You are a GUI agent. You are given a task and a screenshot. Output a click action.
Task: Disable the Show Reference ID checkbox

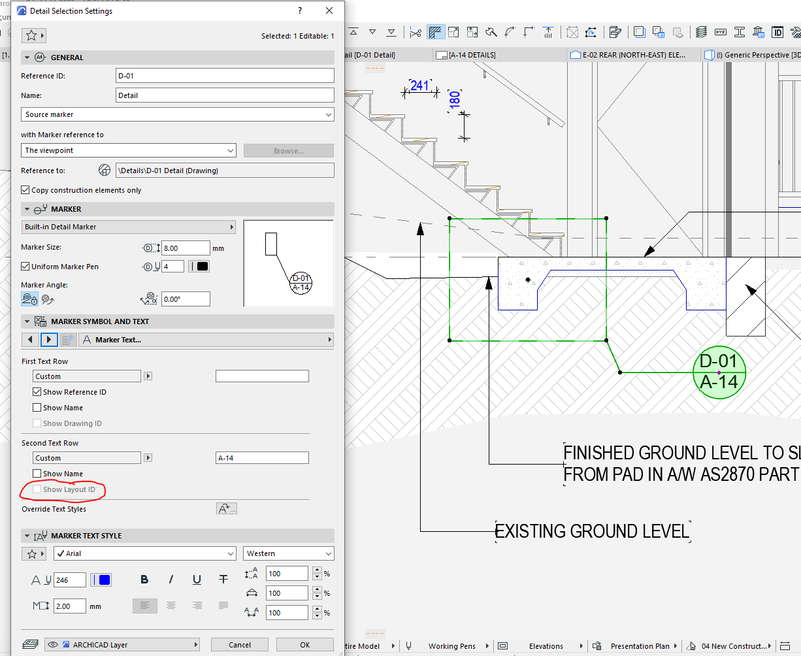tap(38, 391)
